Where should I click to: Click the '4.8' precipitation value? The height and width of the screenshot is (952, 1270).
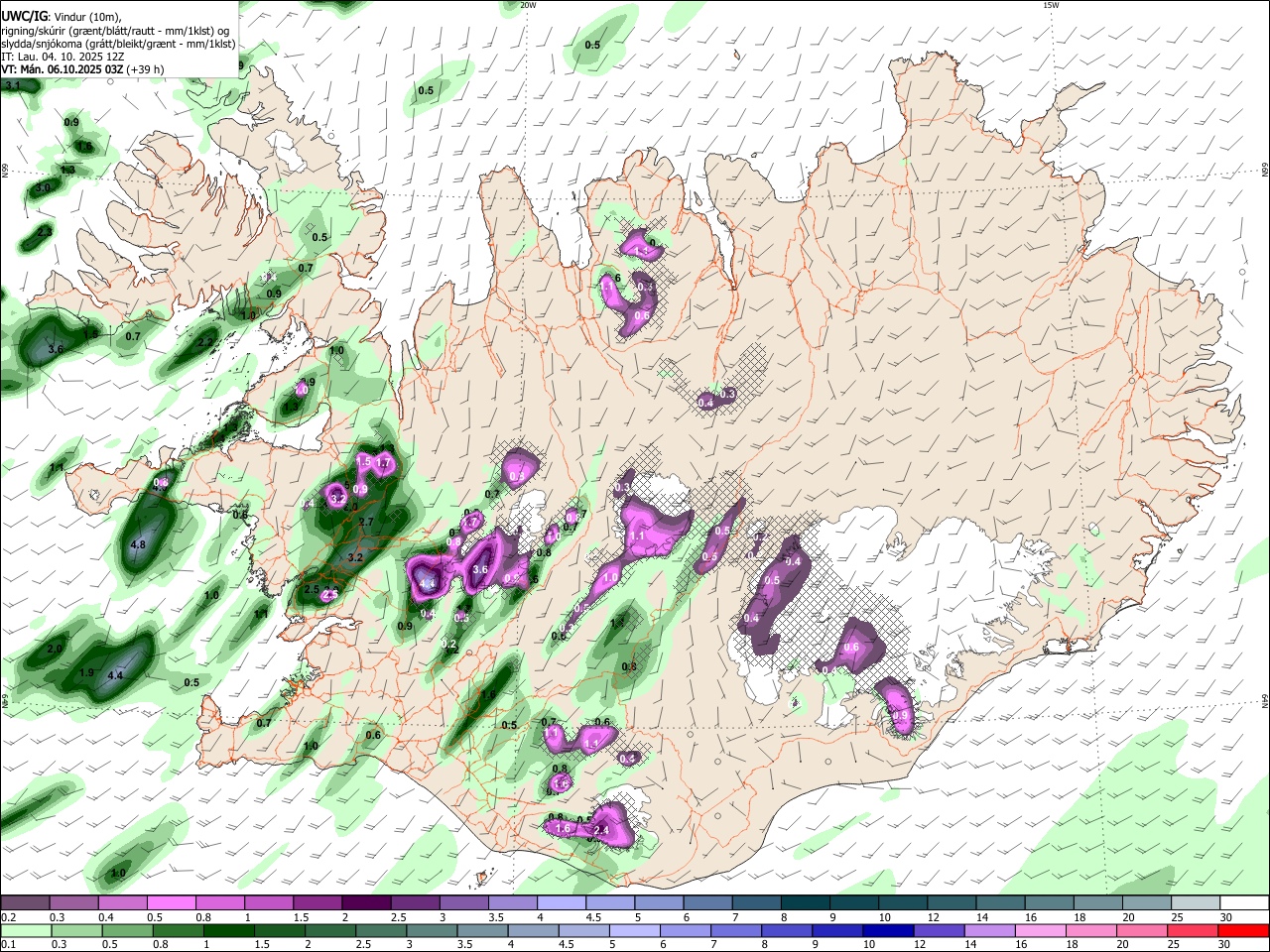point(138,544)
